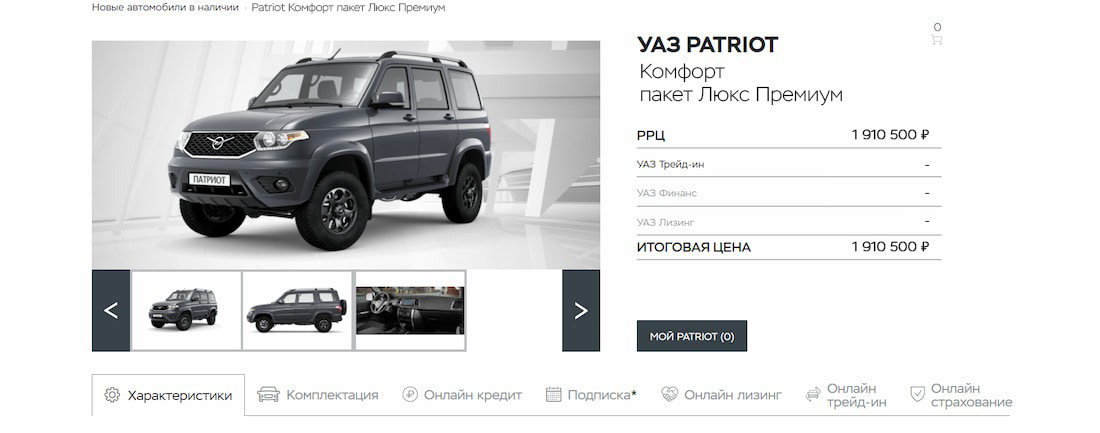Advance the gallery with the right arrow
This screenshot has height=433, width=1100.
tap(581, 310)
